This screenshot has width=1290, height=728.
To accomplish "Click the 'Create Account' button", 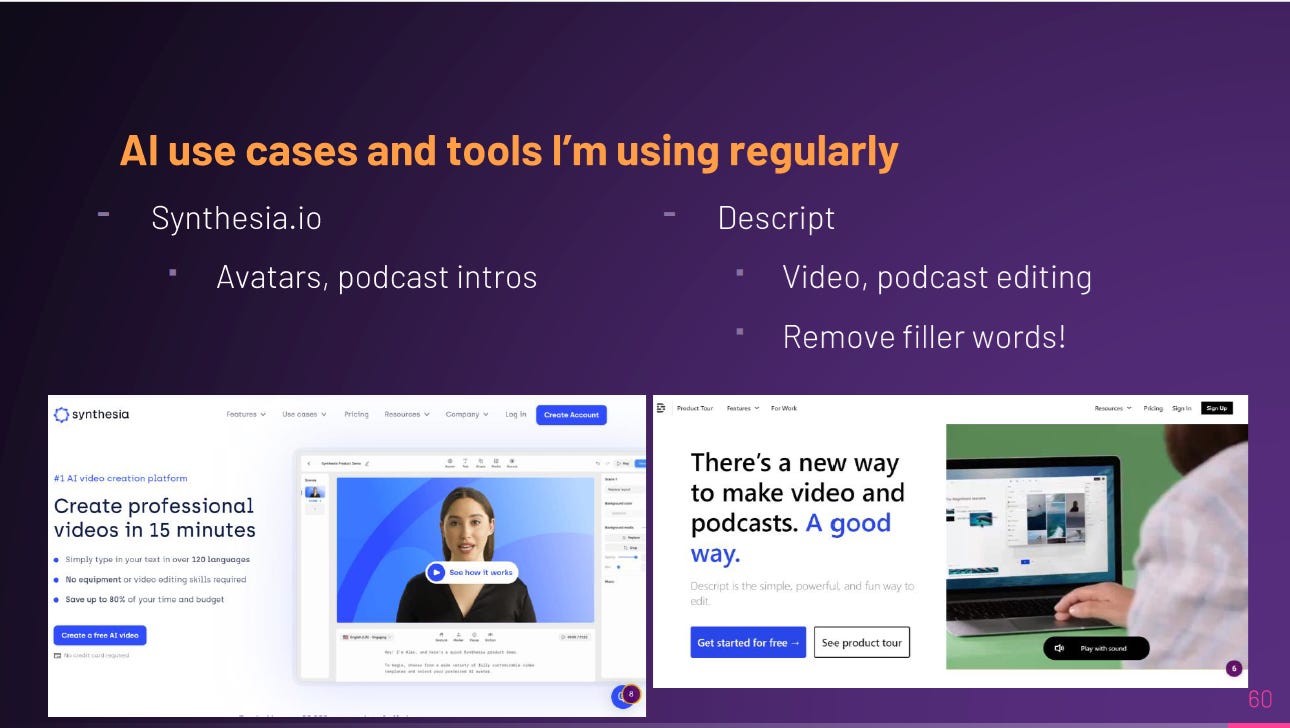I will point(571,415).
